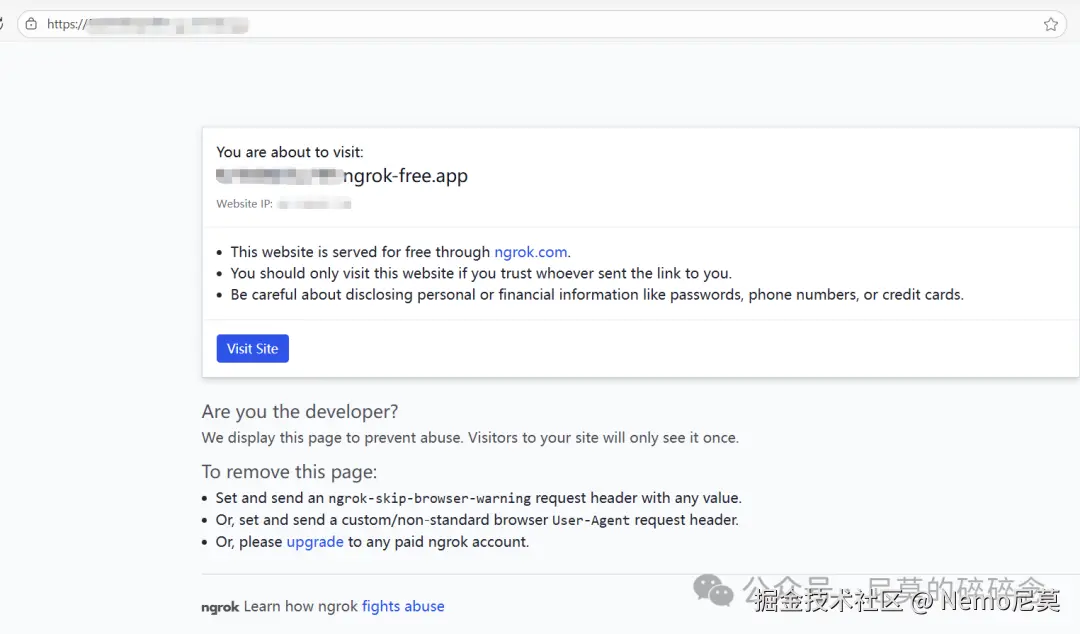
Task: Click the blue Visit Site button
Action: [x=253, y=349]
